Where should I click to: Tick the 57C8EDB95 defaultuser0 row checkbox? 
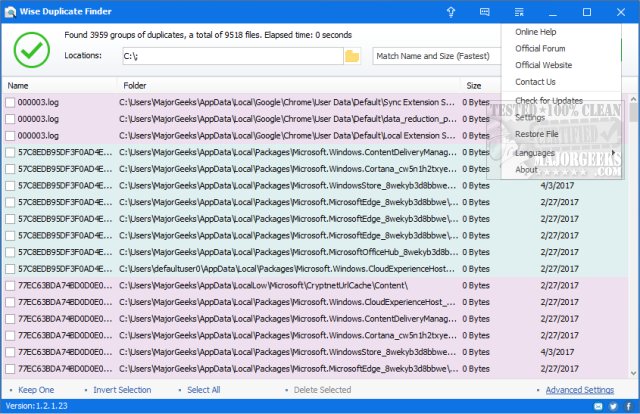point(10,269)
